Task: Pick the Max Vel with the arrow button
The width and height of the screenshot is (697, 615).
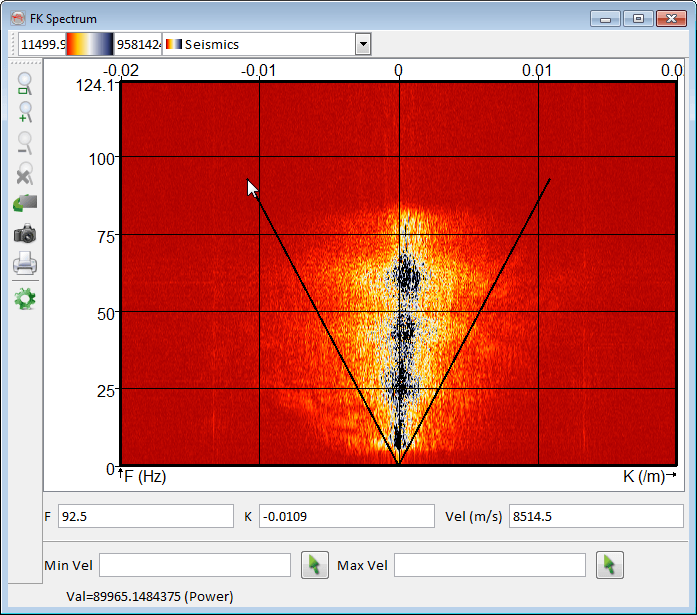Action: click(x=609, y=565)
